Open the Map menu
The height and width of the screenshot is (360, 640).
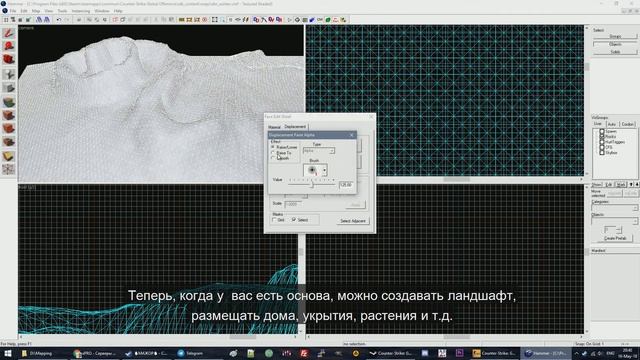36,11
